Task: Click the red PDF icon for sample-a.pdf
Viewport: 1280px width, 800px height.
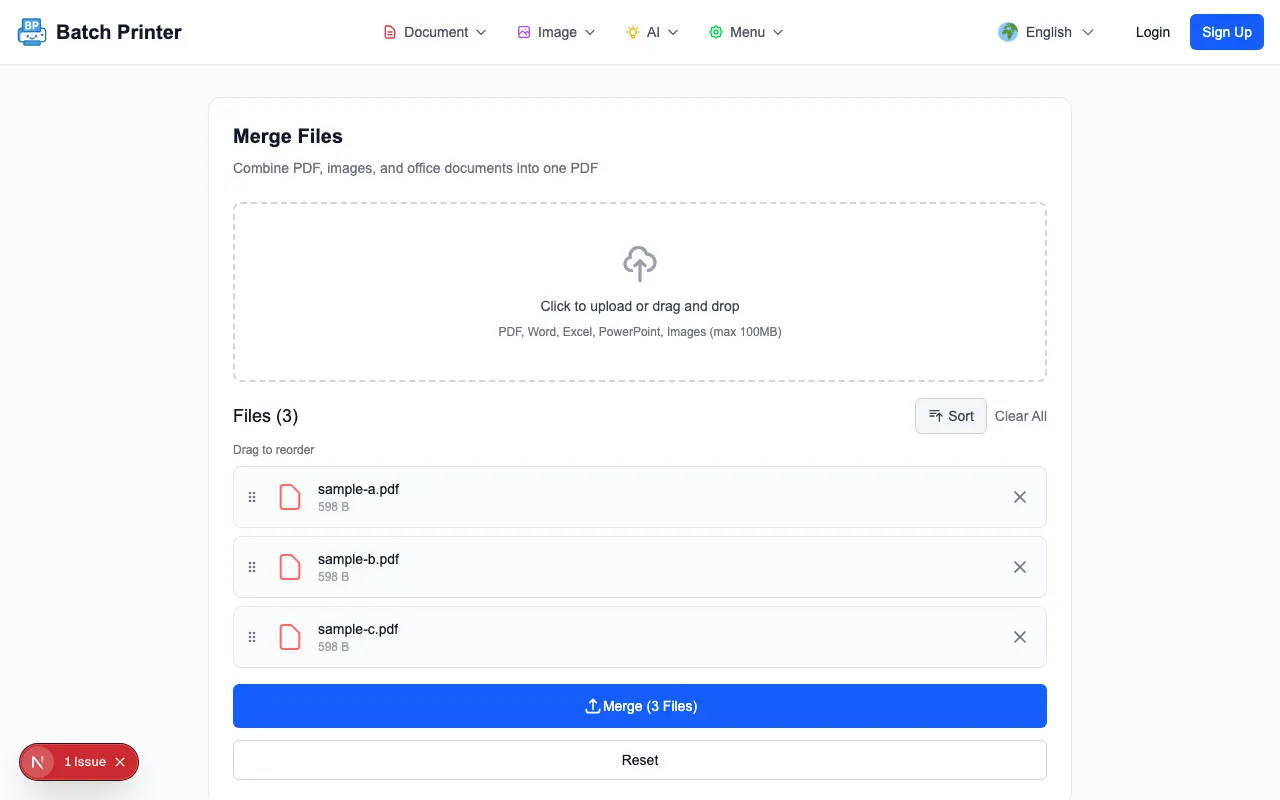Action: point(290,497)
